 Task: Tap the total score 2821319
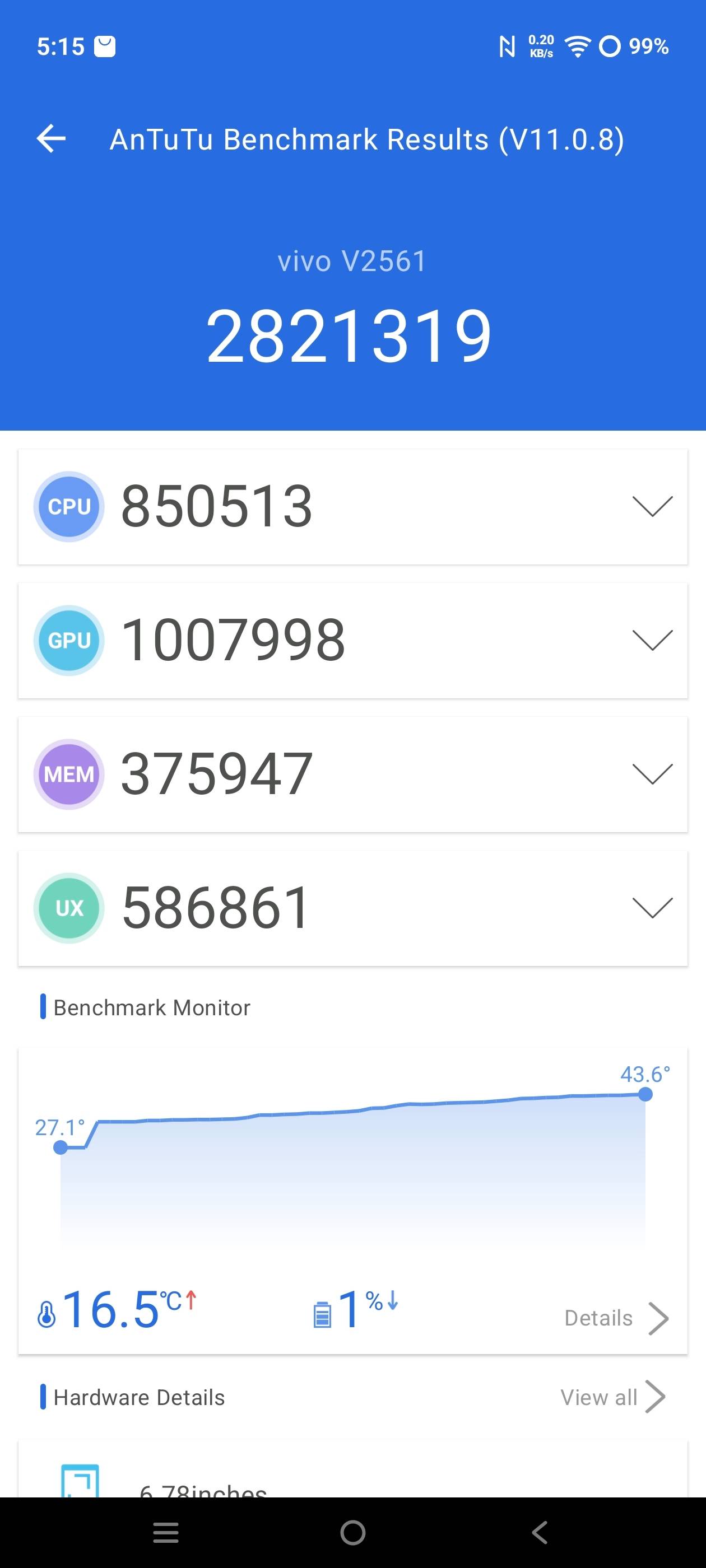click(x=349, y=335)
